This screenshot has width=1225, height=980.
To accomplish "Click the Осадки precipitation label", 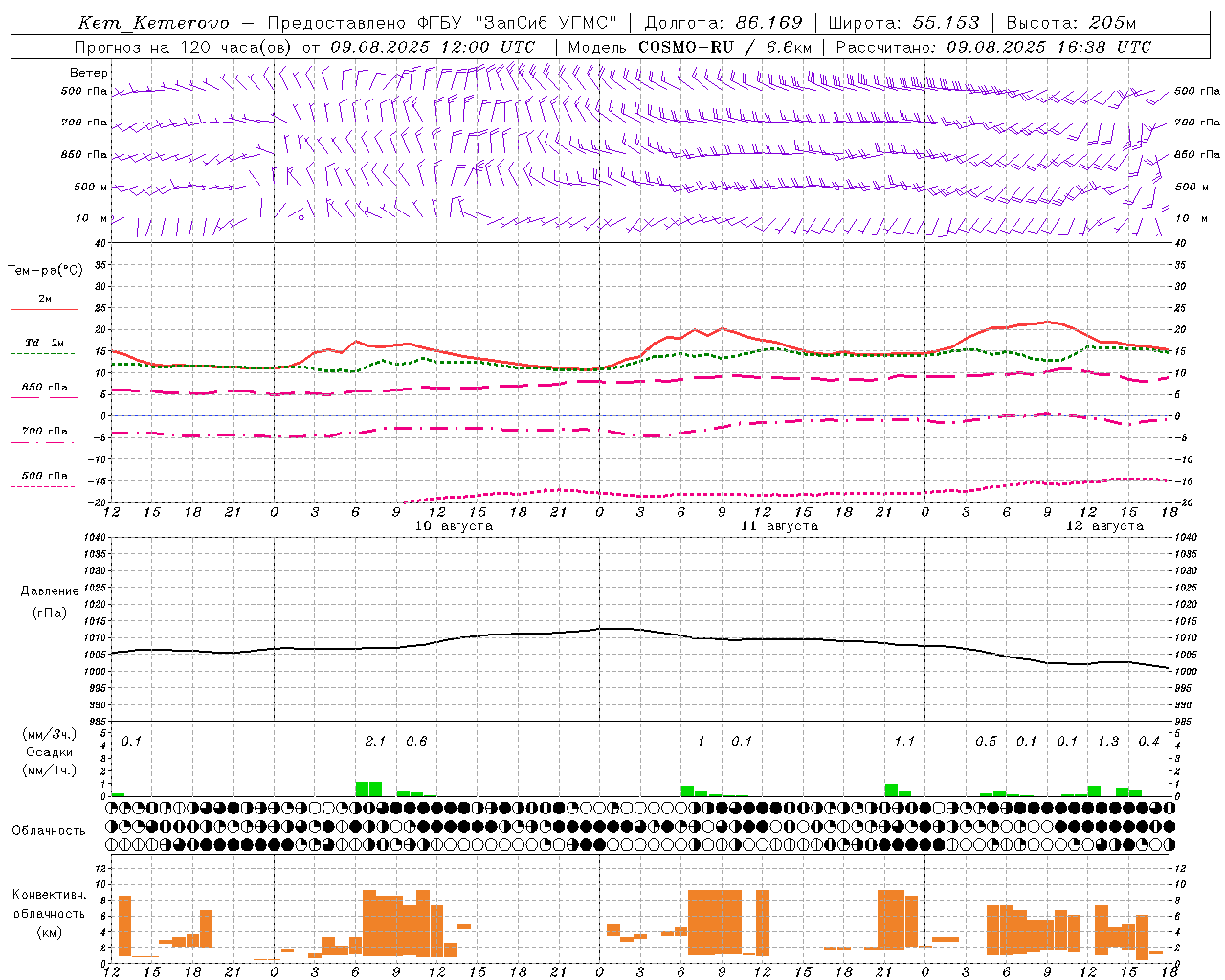I will [50, 752].
